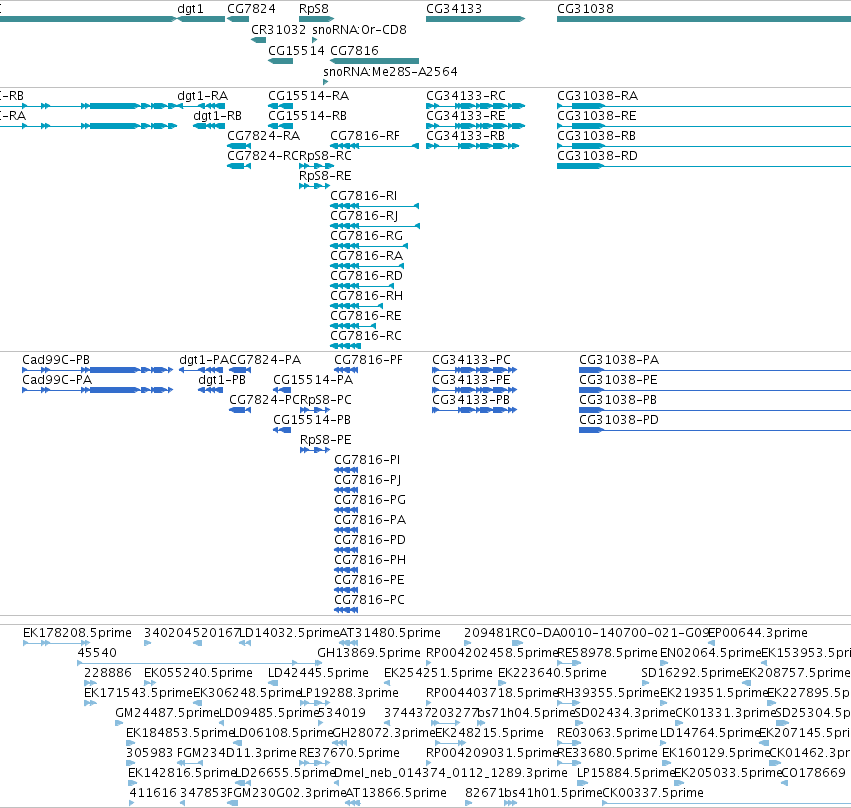851x808 pixels.
Task: Click the CG15514 gene label
Action: [296, 50]
